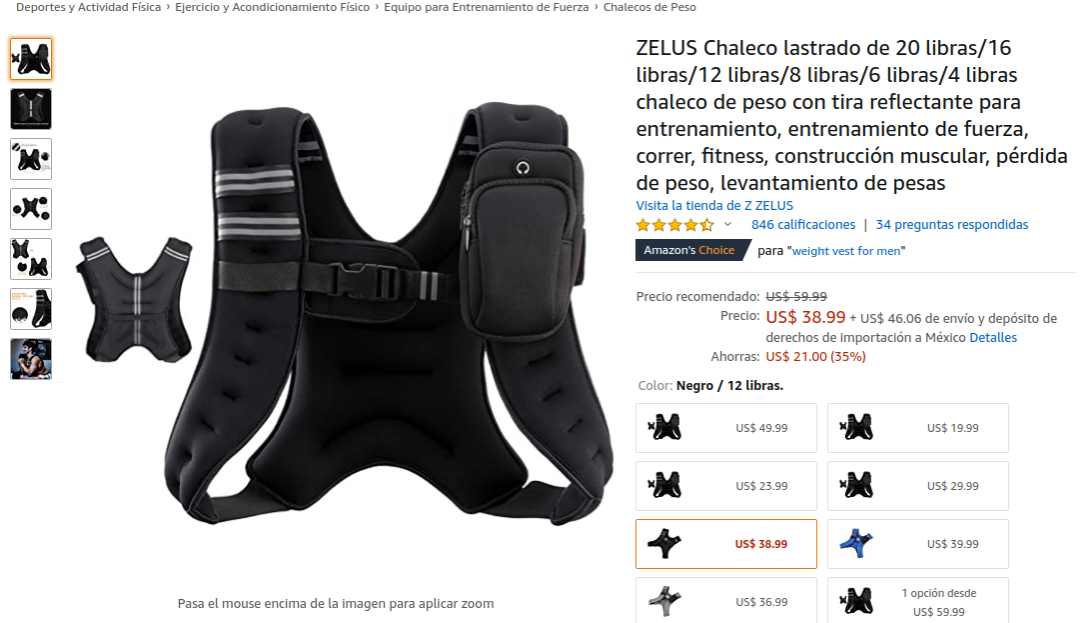Select the blue vest US$ 39.99 swatch
The image size is (1089, 623).
pos(917,544)
